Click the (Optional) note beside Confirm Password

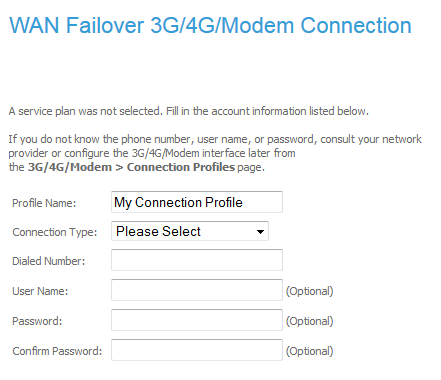pos(309,351)
